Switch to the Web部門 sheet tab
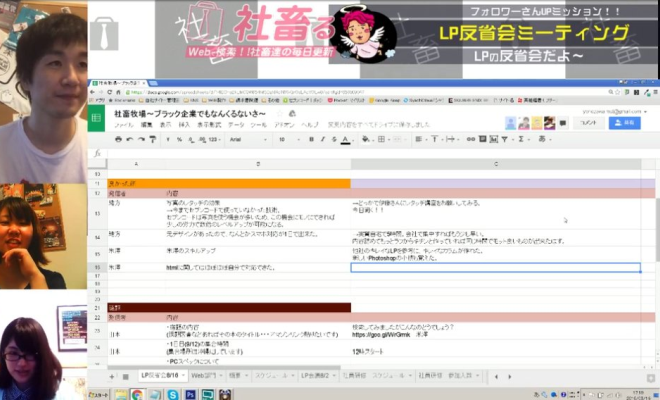This screenshot has height=400, width=660. [x=203, y=374]
